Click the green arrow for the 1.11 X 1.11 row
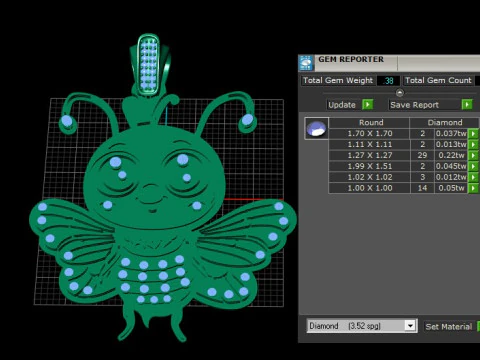480x360 pixels. pyautogui.click(x=473, y=145)
